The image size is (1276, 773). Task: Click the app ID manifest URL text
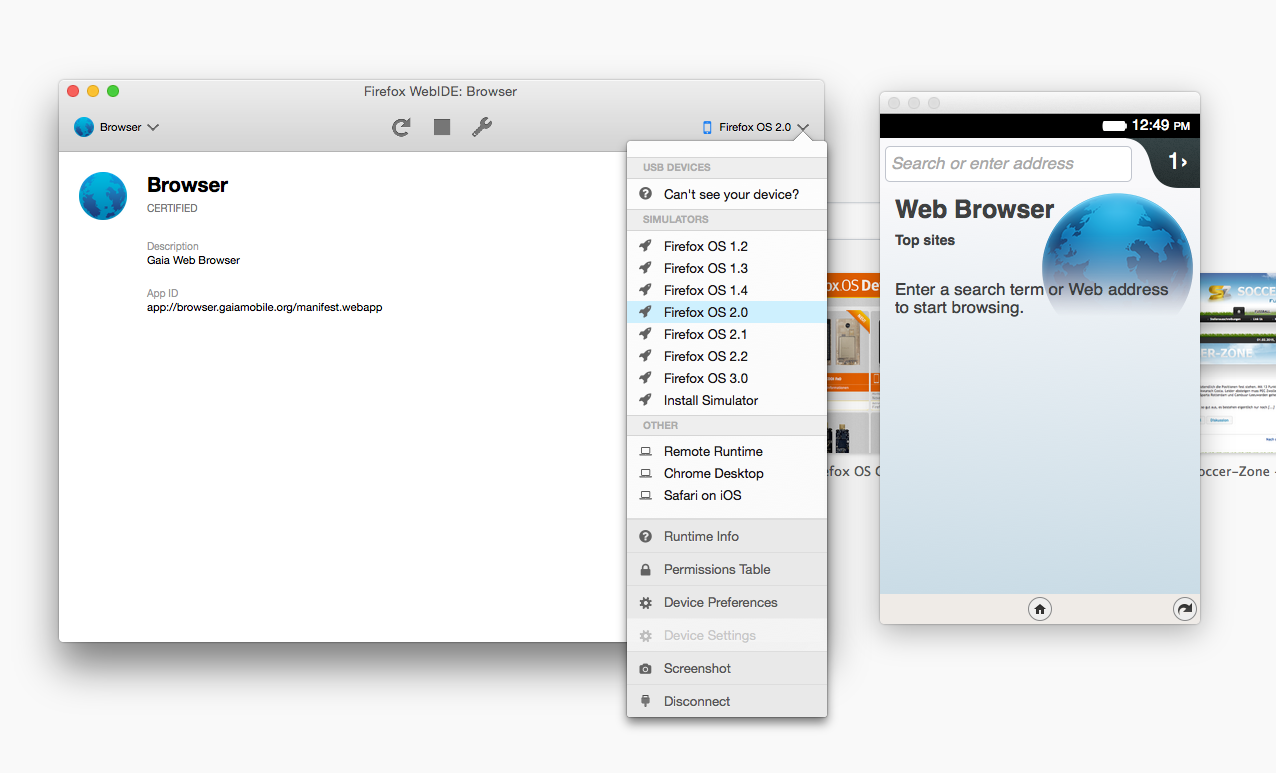[265, 307]
